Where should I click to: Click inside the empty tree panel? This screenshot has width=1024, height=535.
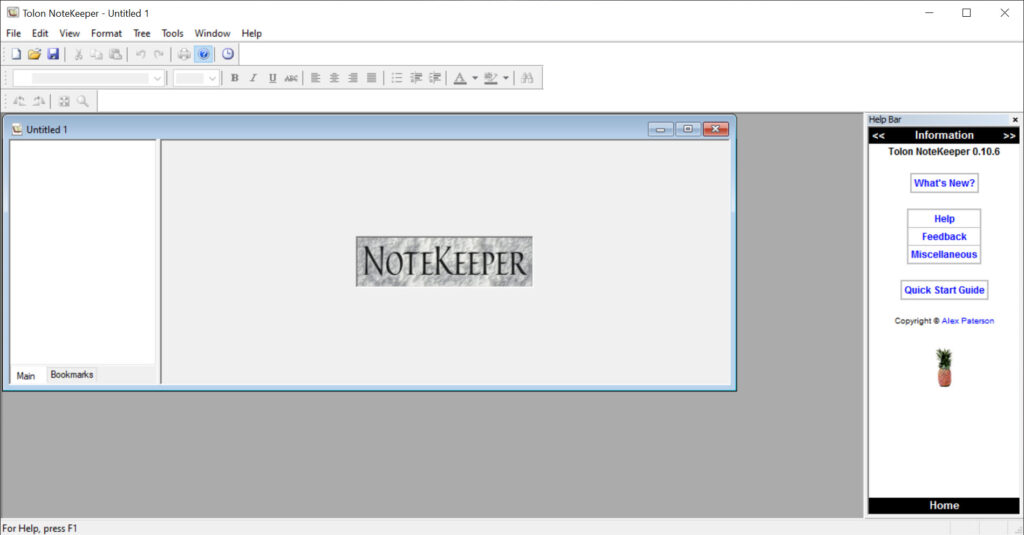point(83,251)
